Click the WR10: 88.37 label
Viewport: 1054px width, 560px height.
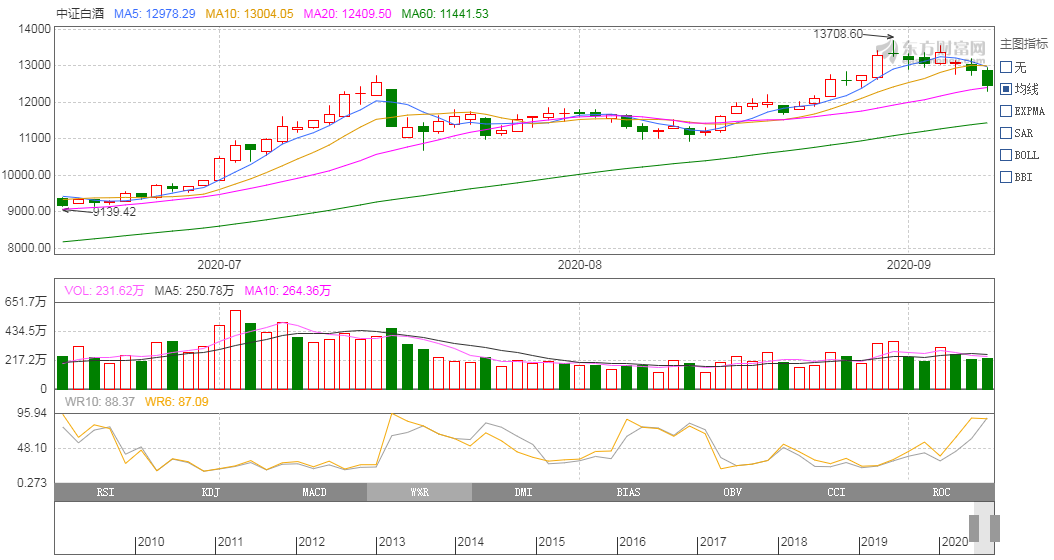99,402
